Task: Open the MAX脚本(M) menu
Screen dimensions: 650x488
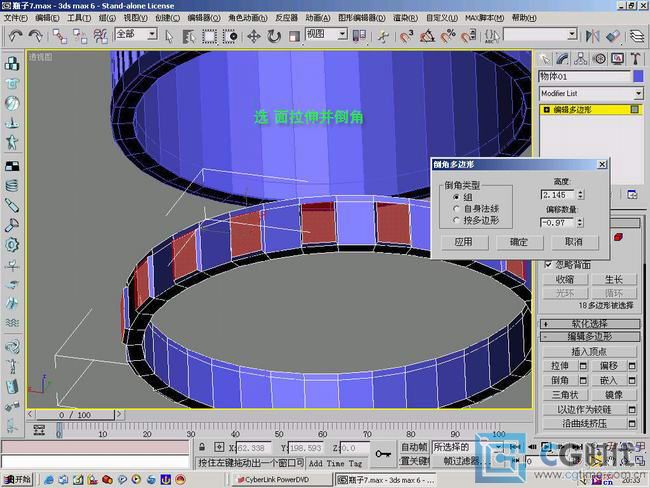Action: [x=484, y=18]
